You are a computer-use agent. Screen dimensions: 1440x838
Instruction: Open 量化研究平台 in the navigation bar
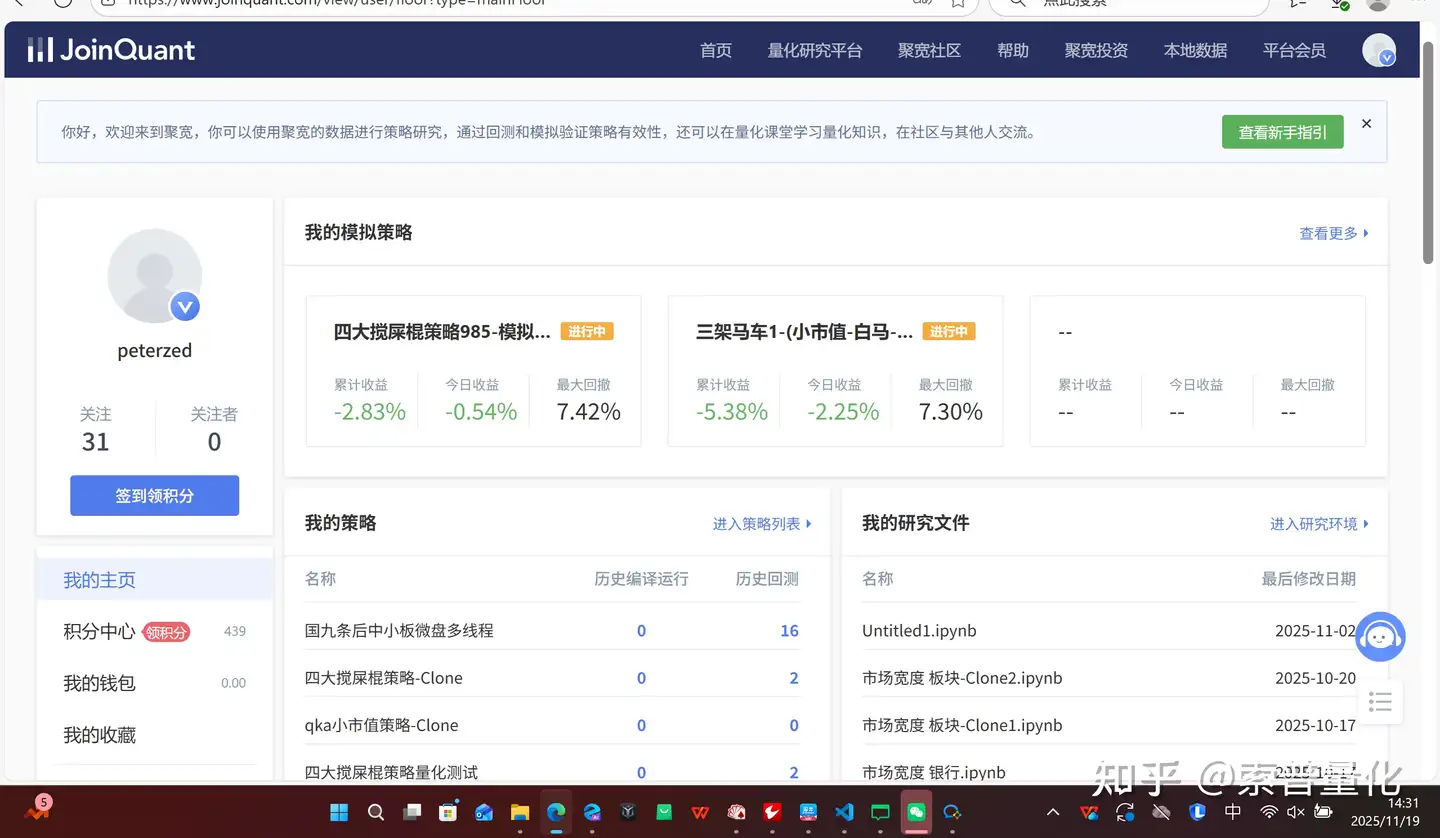pos(815,51)
